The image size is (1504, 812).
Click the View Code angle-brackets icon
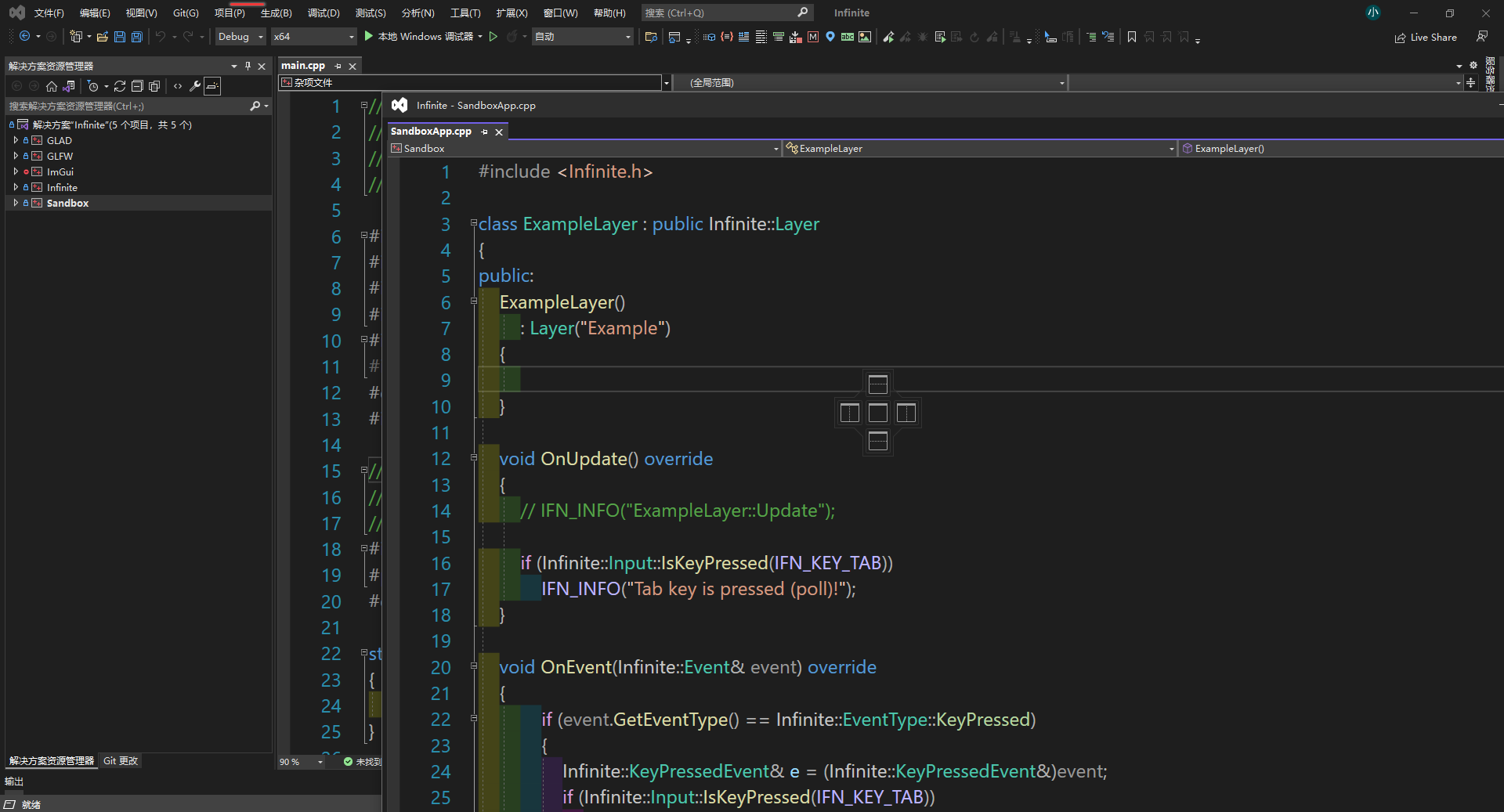[178, 86]
